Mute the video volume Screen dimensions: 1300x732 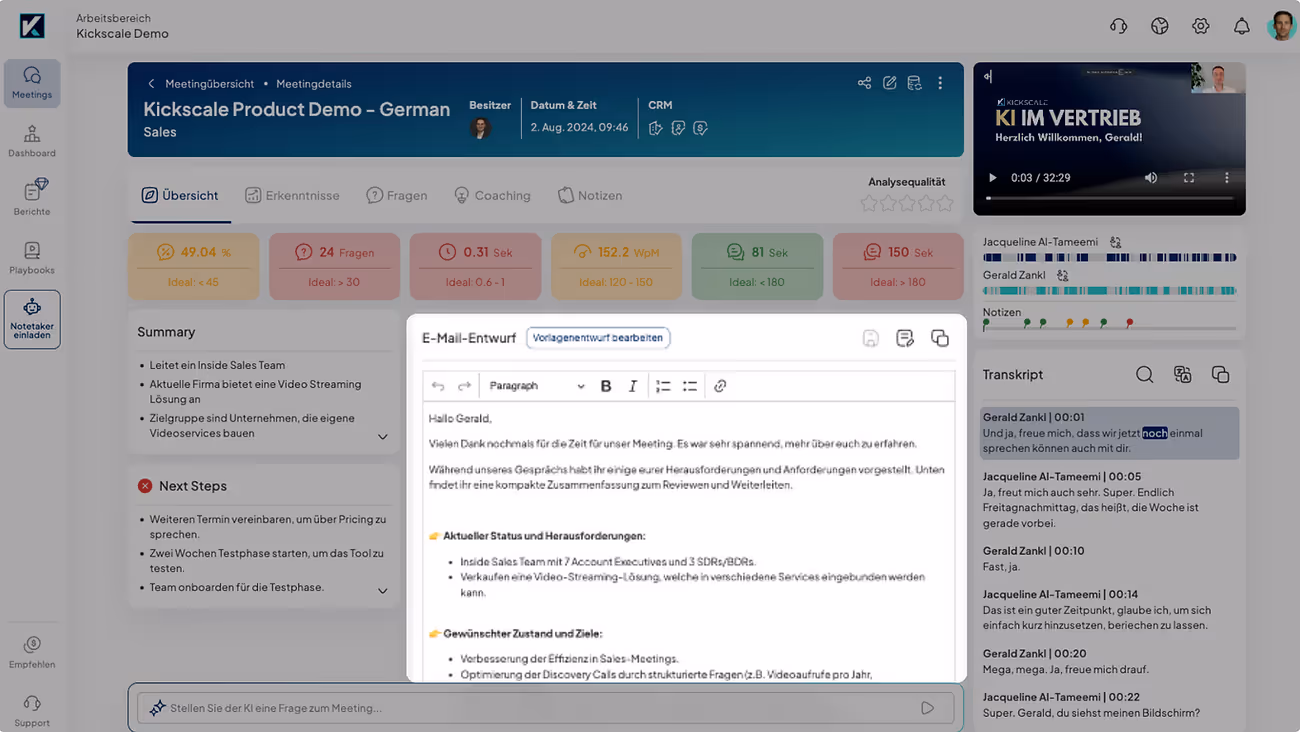(1151, 178)
